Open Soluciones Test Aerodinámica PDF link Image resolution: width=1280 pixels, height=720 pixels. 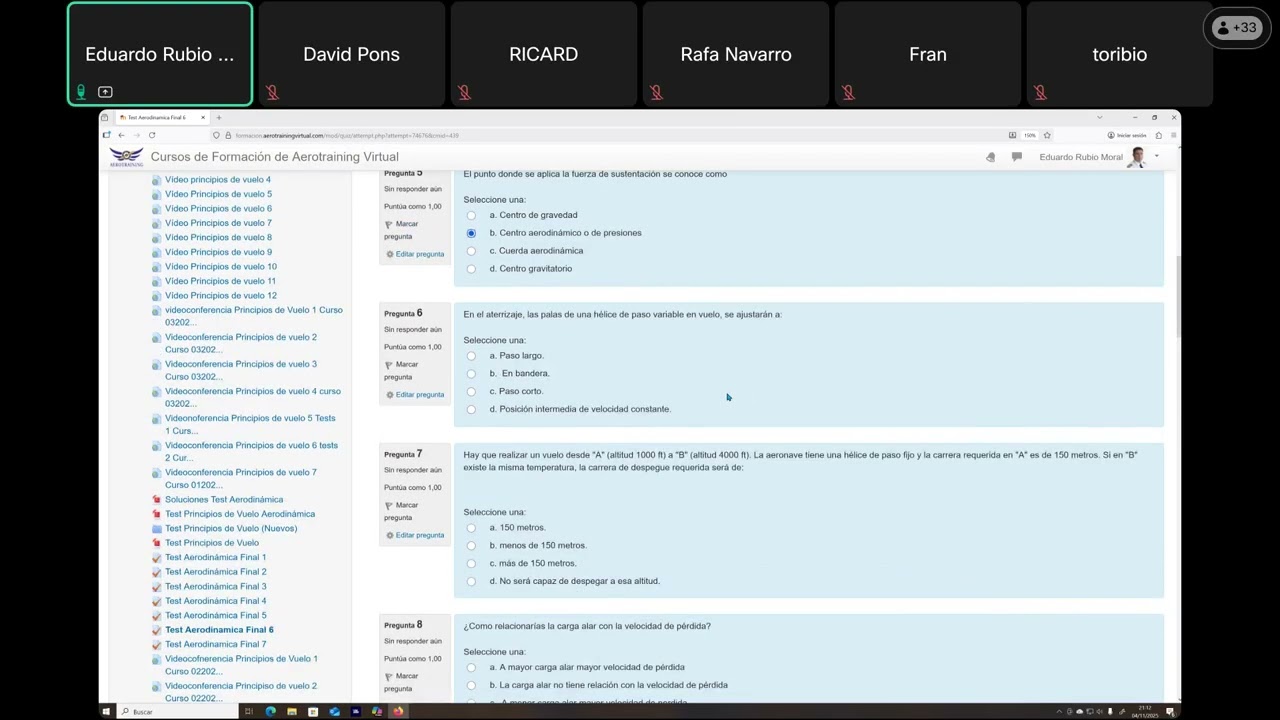224,500
